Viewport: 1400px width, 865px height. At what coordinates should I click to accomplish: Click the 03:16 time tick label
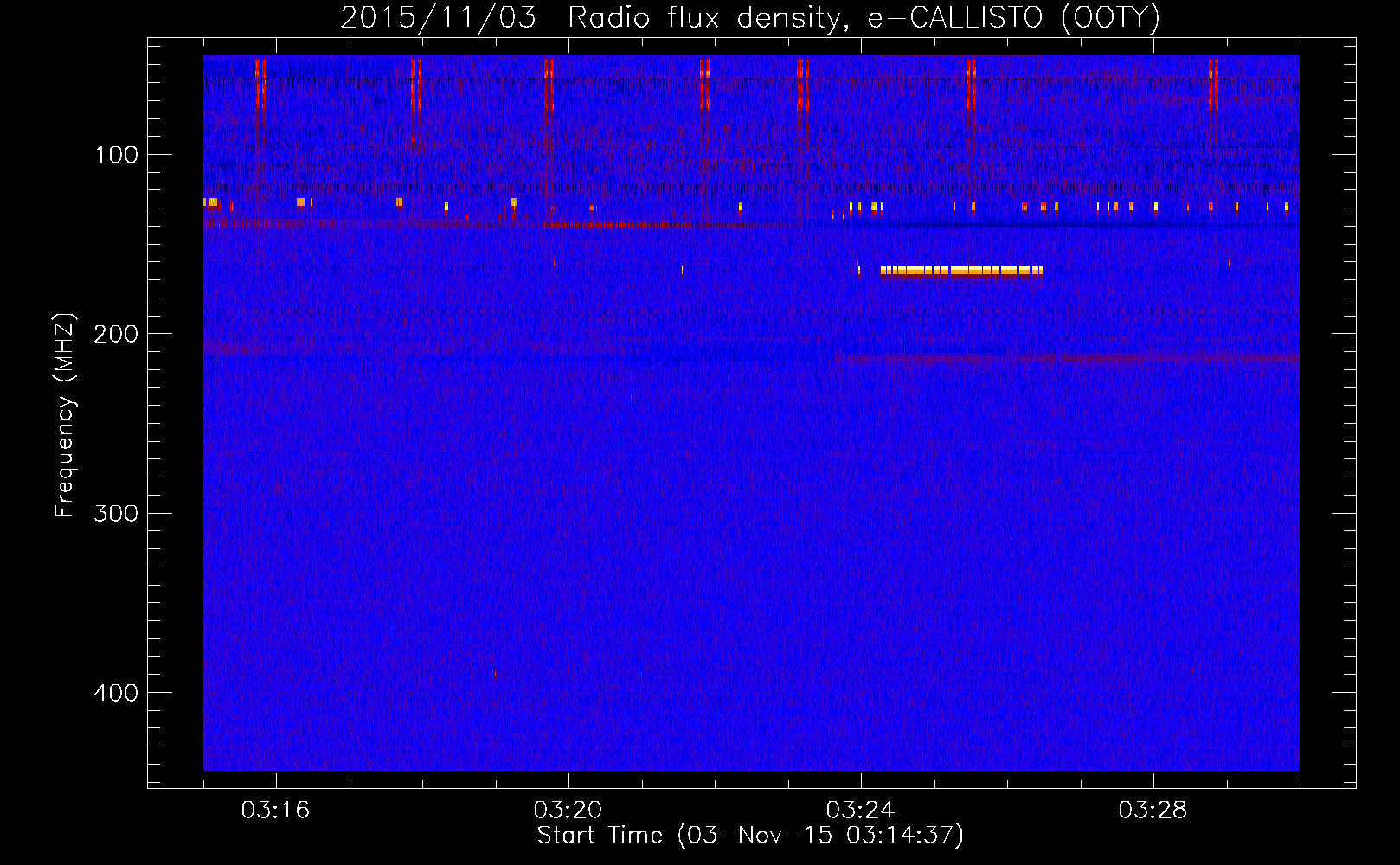[275, 811]
